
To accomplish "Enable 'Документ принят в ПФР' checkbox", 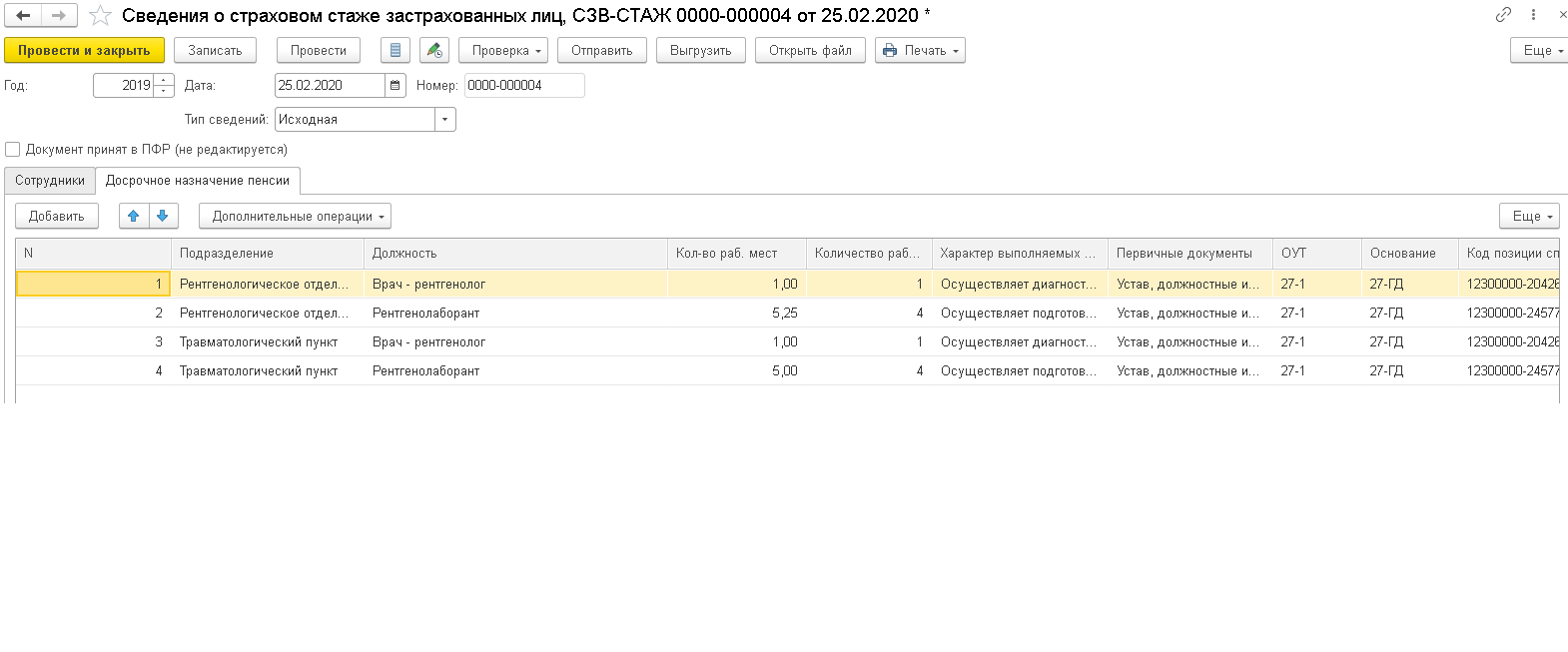I will (13, 149).
